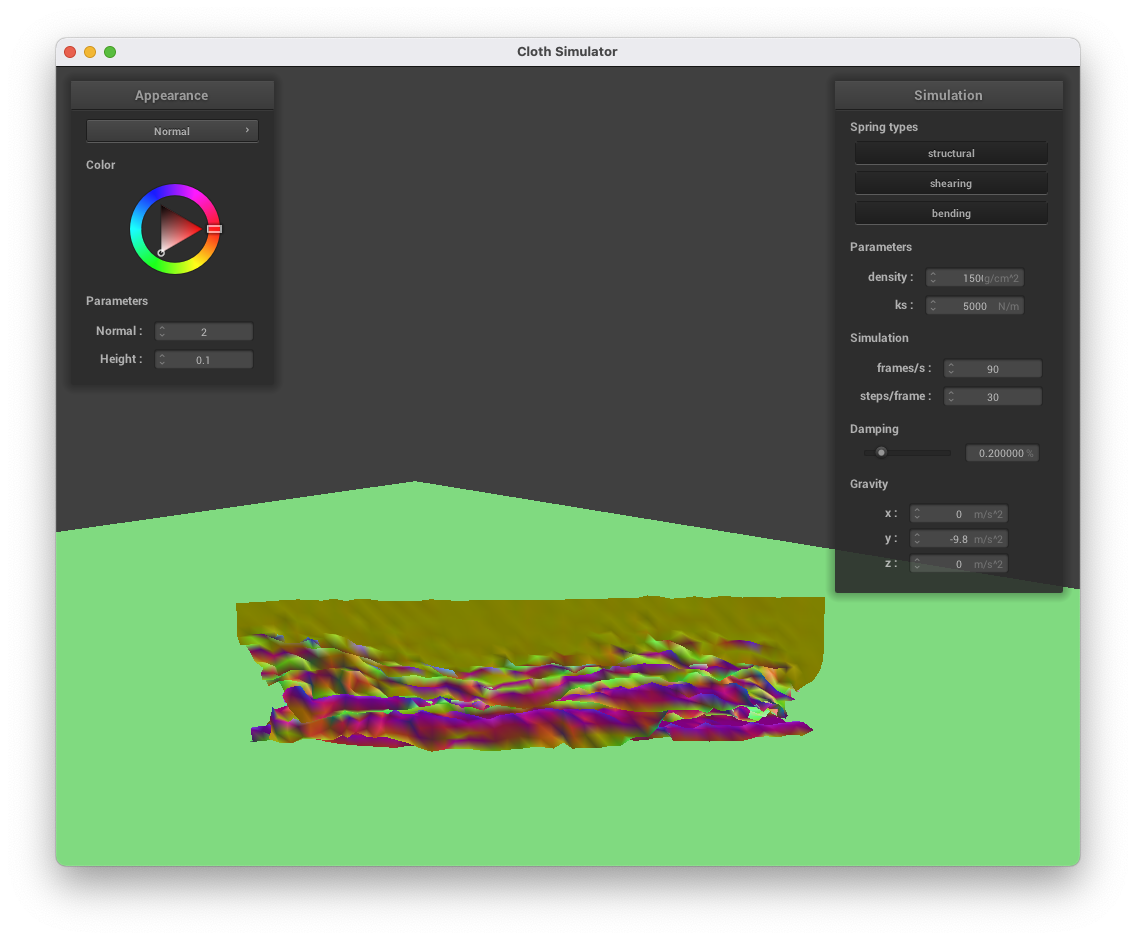Toggle structural spring type

click(951, 154)
